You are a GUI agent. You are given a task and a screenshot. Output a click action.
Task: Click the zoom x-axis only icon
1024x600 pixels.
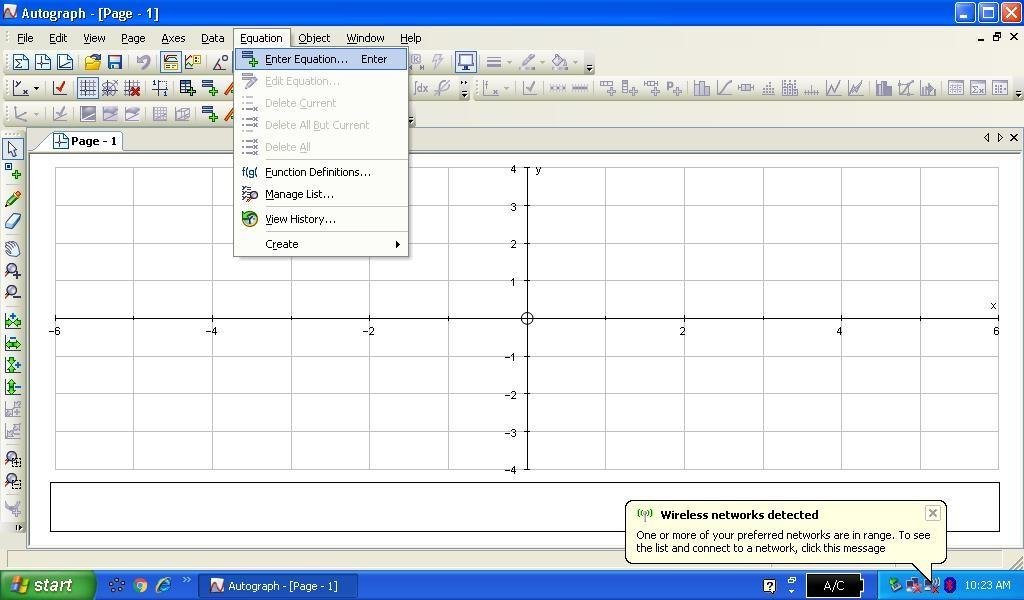pos(12,343)
